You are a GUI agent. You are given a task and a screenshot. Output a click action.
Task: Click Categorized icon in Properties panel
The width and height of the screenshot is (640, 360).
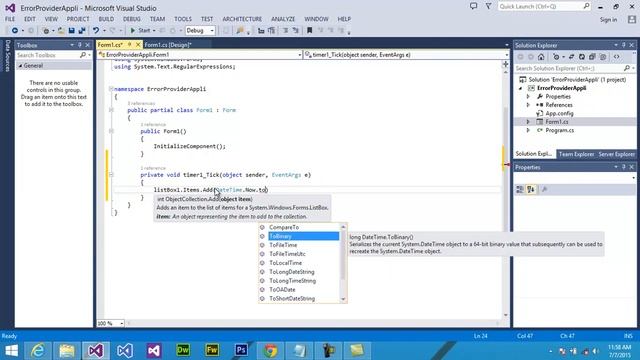tap(520, 189)
